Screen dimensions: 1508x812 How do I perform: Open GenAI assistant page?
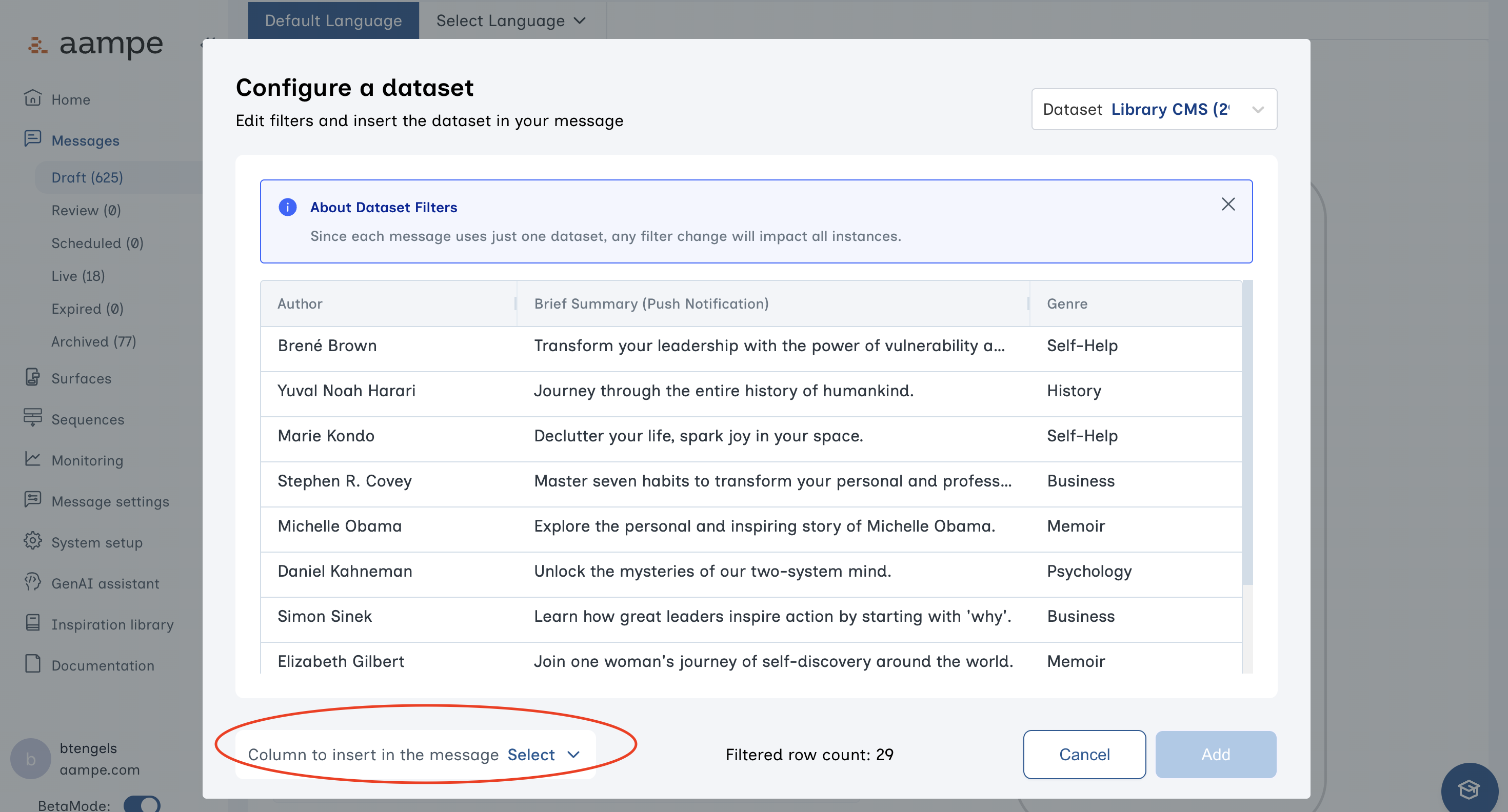(105, 583)
